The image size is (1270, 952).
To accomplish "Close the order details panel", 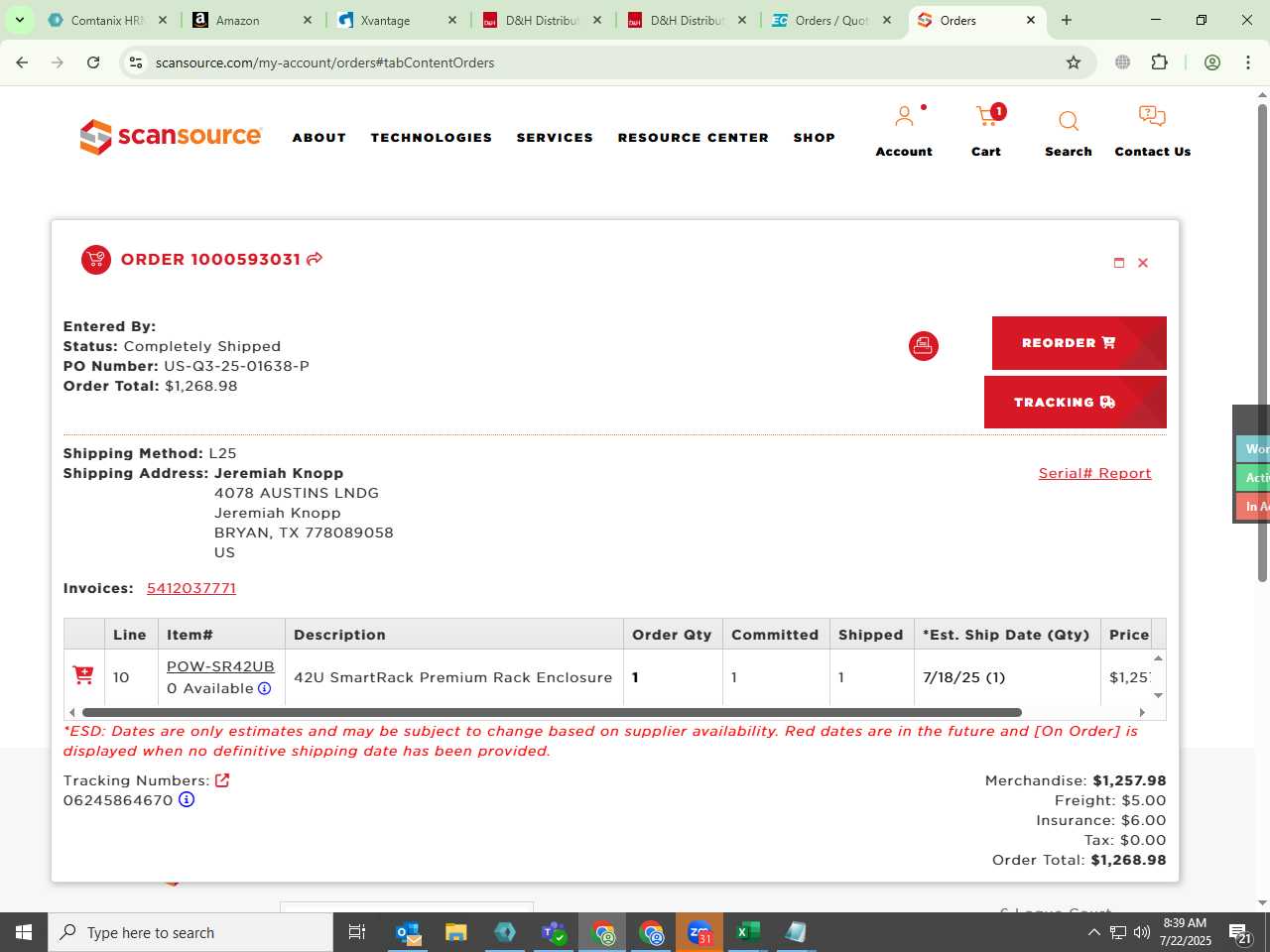I will coord(1143,263).
